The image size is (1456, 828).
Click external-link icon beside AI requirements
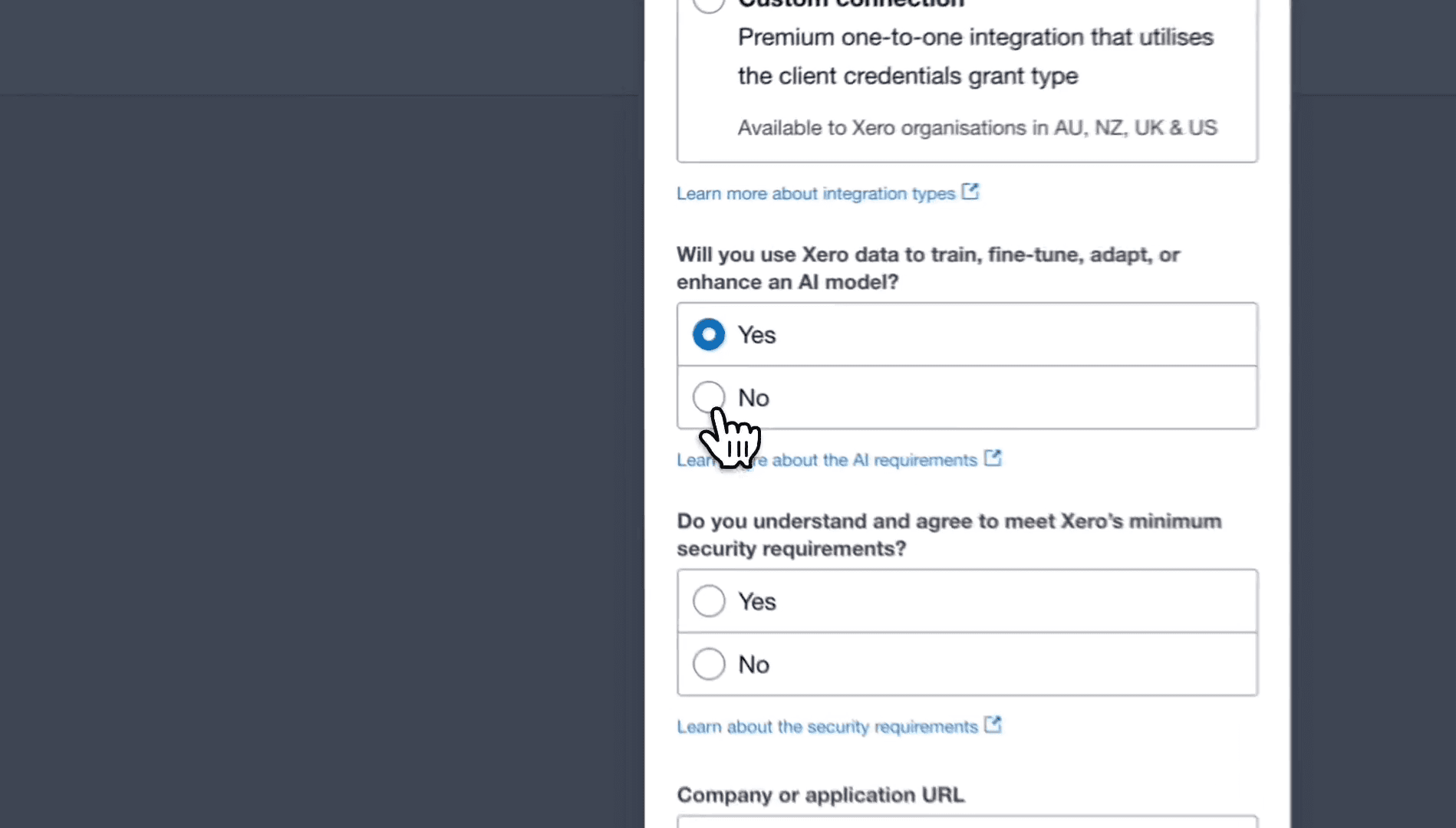coord(993,458)
